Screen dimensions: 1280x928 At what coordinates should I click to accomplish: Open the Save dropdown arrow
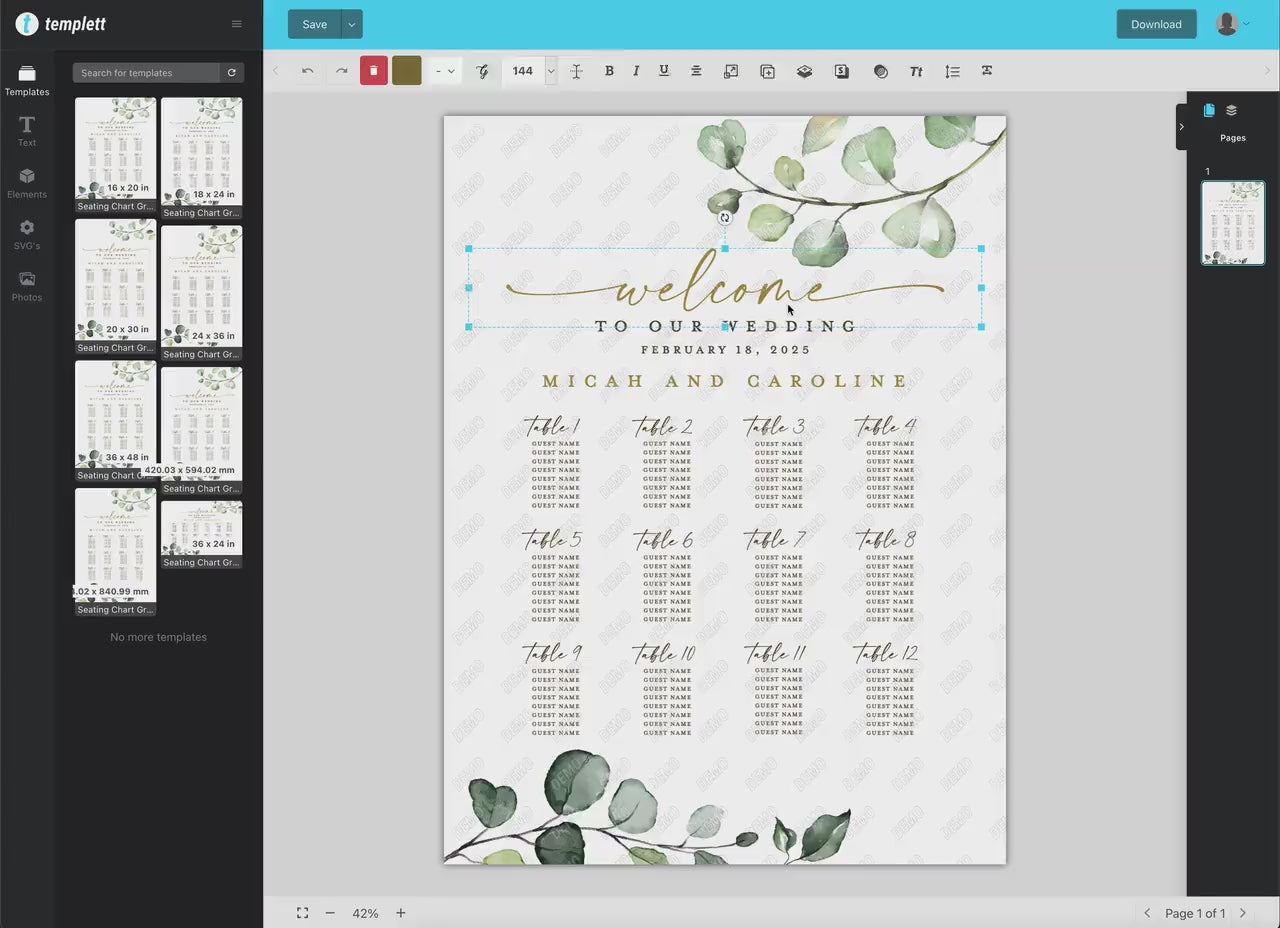[x=352, y=24]
